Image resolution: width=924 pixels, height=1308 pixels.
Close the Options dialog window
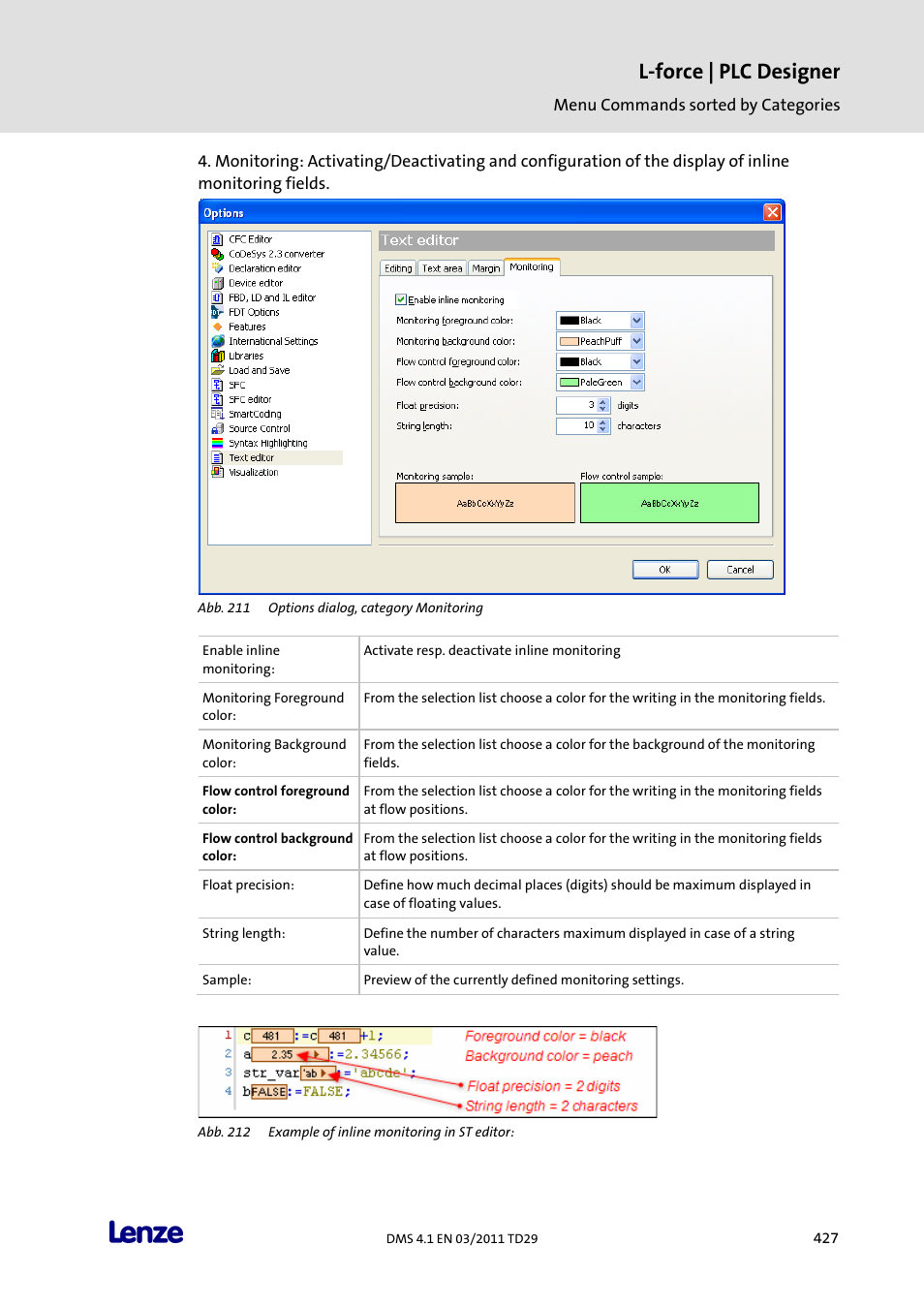point(772,212)
